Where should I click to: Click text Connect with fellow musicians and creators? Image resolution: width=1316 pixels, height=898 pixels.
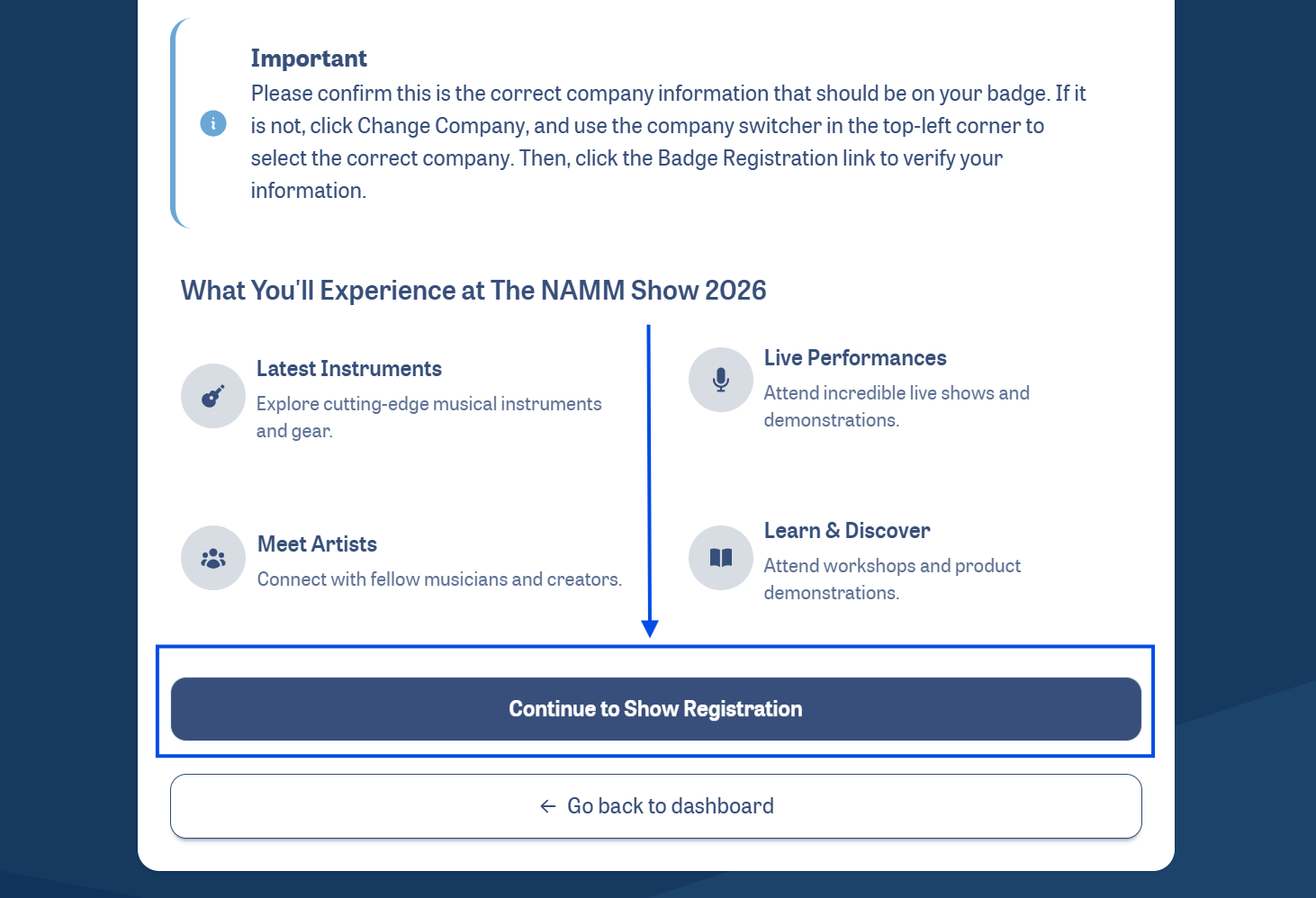click(x=439, y=579)
